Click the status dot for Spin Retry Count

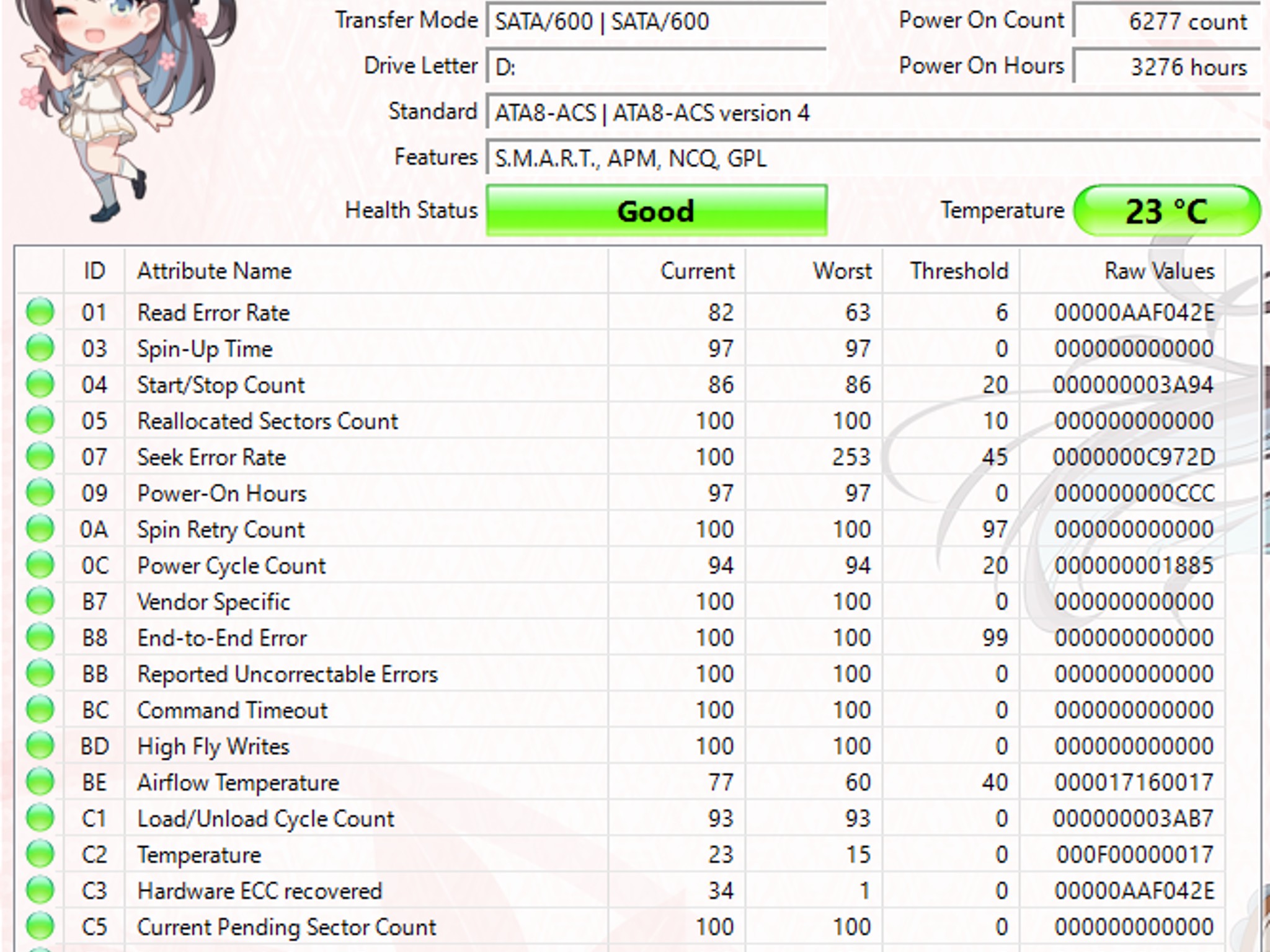(40, 529)
